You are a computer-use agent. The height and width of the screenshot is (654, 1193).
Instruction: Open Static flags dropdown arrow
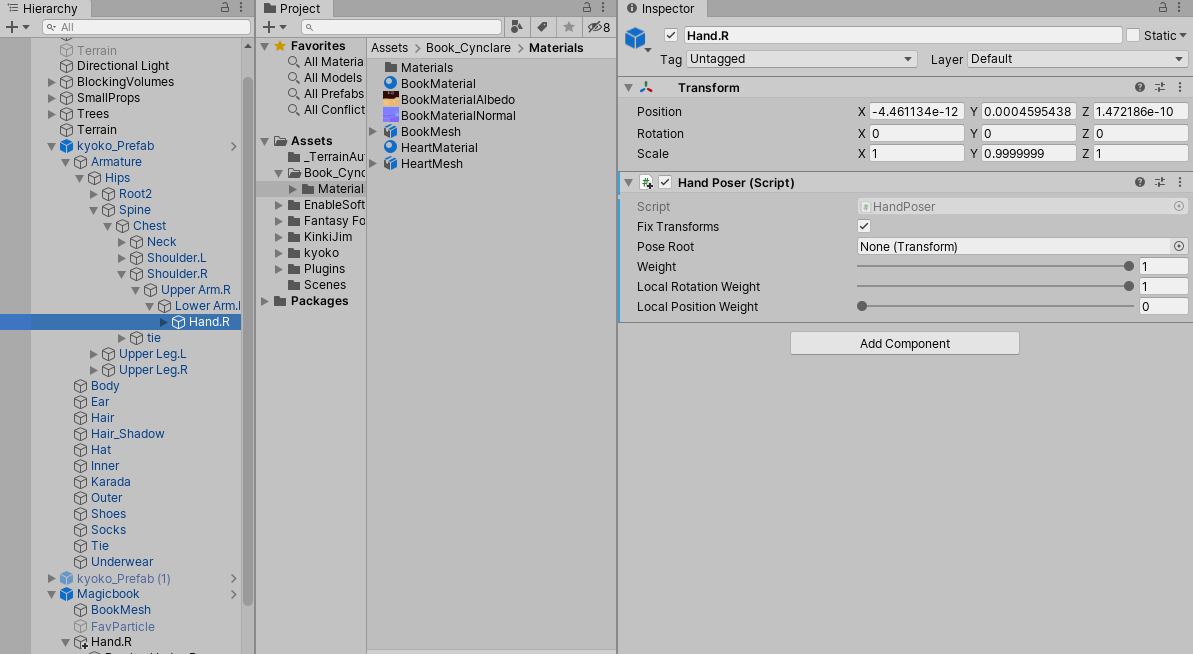pos(1183,36)
